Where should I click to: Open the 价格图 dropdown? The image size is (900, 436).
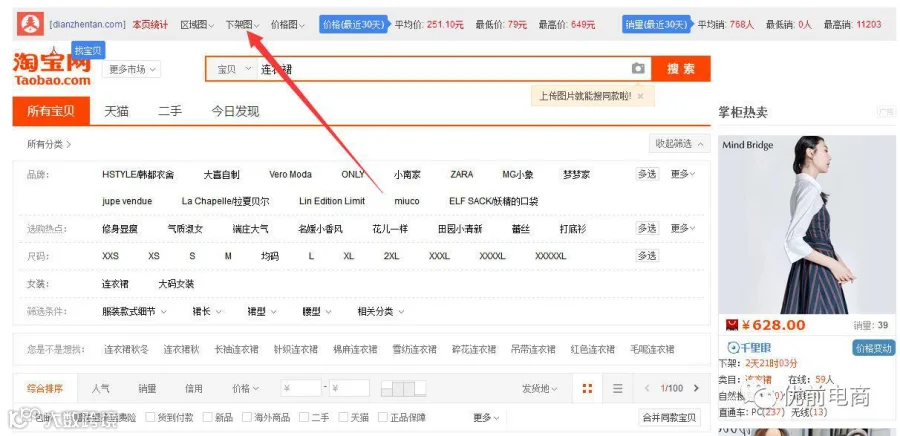pos(288,25)
